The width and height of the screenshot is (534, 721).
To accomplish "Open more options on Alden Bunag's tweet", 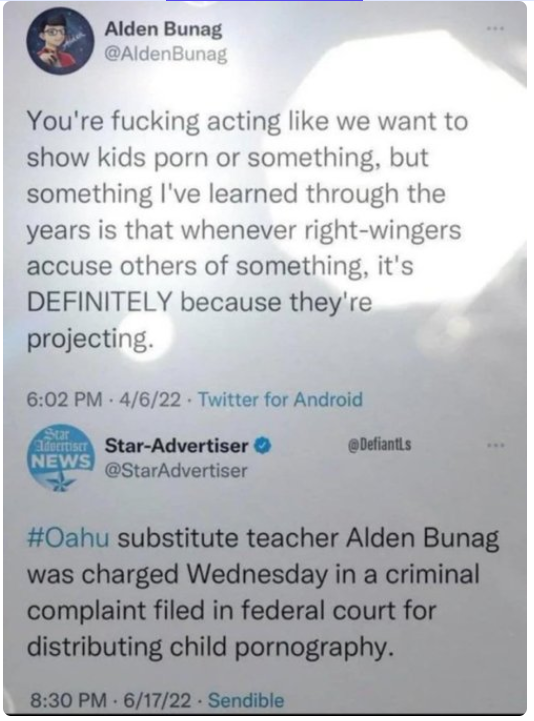I will coord(496,29).
